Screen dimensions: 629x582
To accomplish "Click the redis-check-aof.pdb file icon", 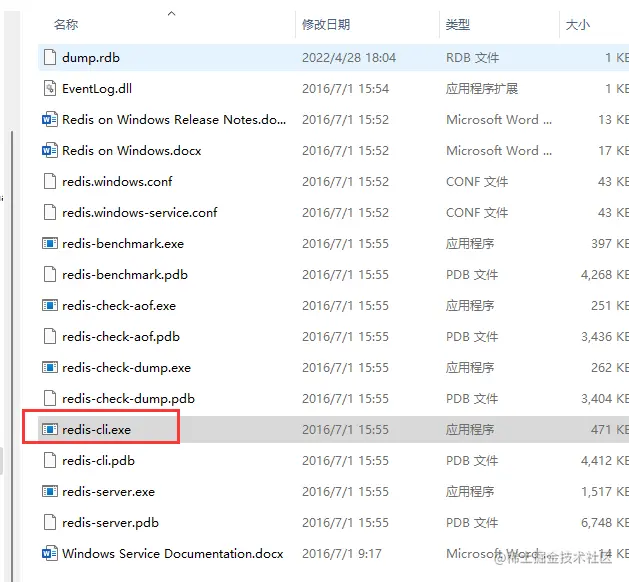I will [x=50, y=337].
